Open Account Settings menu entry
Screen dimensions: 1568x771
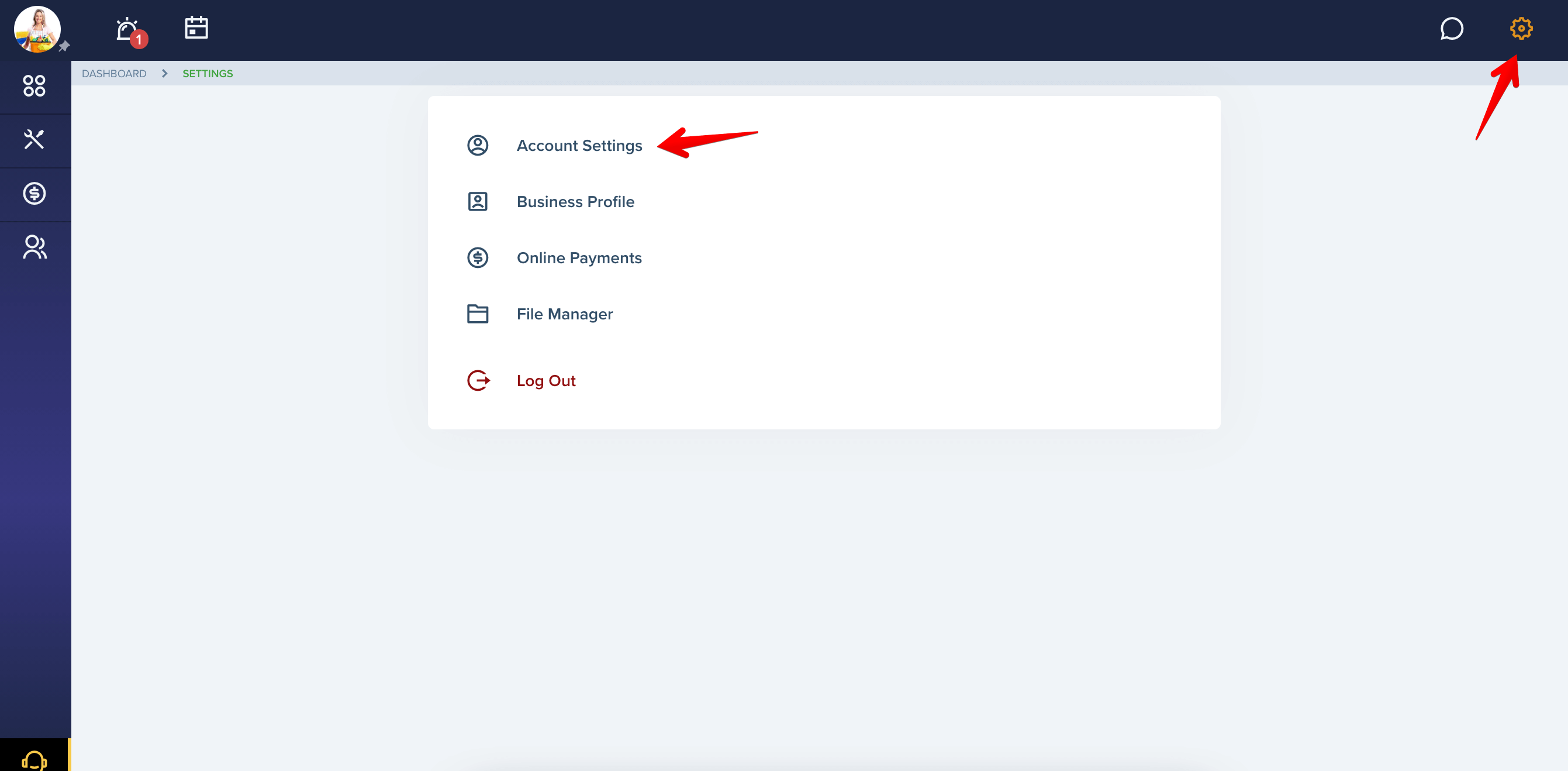point(579,146)
